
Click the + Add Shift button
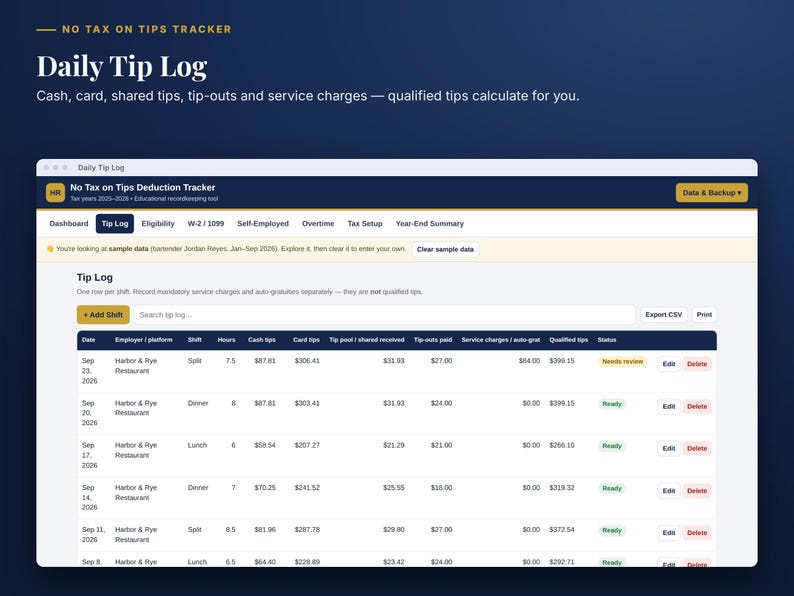click(103, 314)
